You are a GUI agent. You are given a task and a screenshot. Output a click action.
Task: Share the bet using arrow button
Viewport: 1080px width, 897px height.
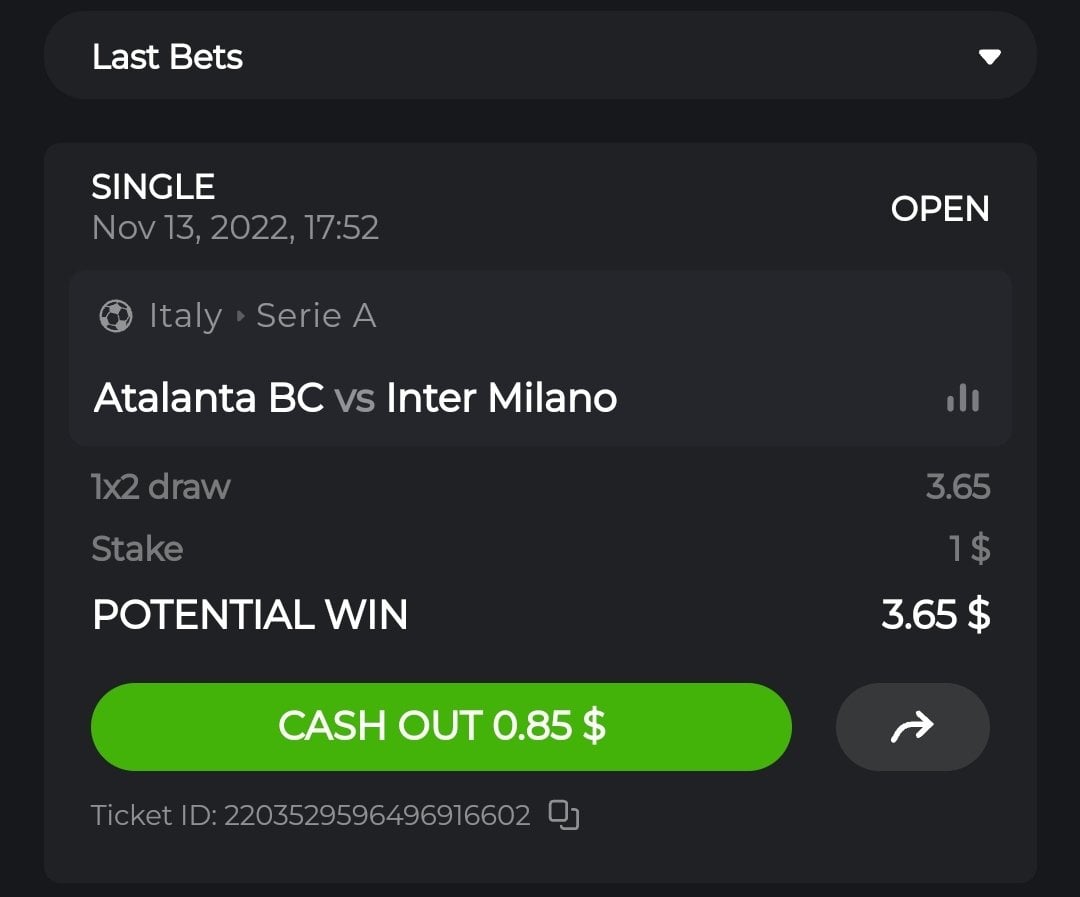(x=912, y=727)
